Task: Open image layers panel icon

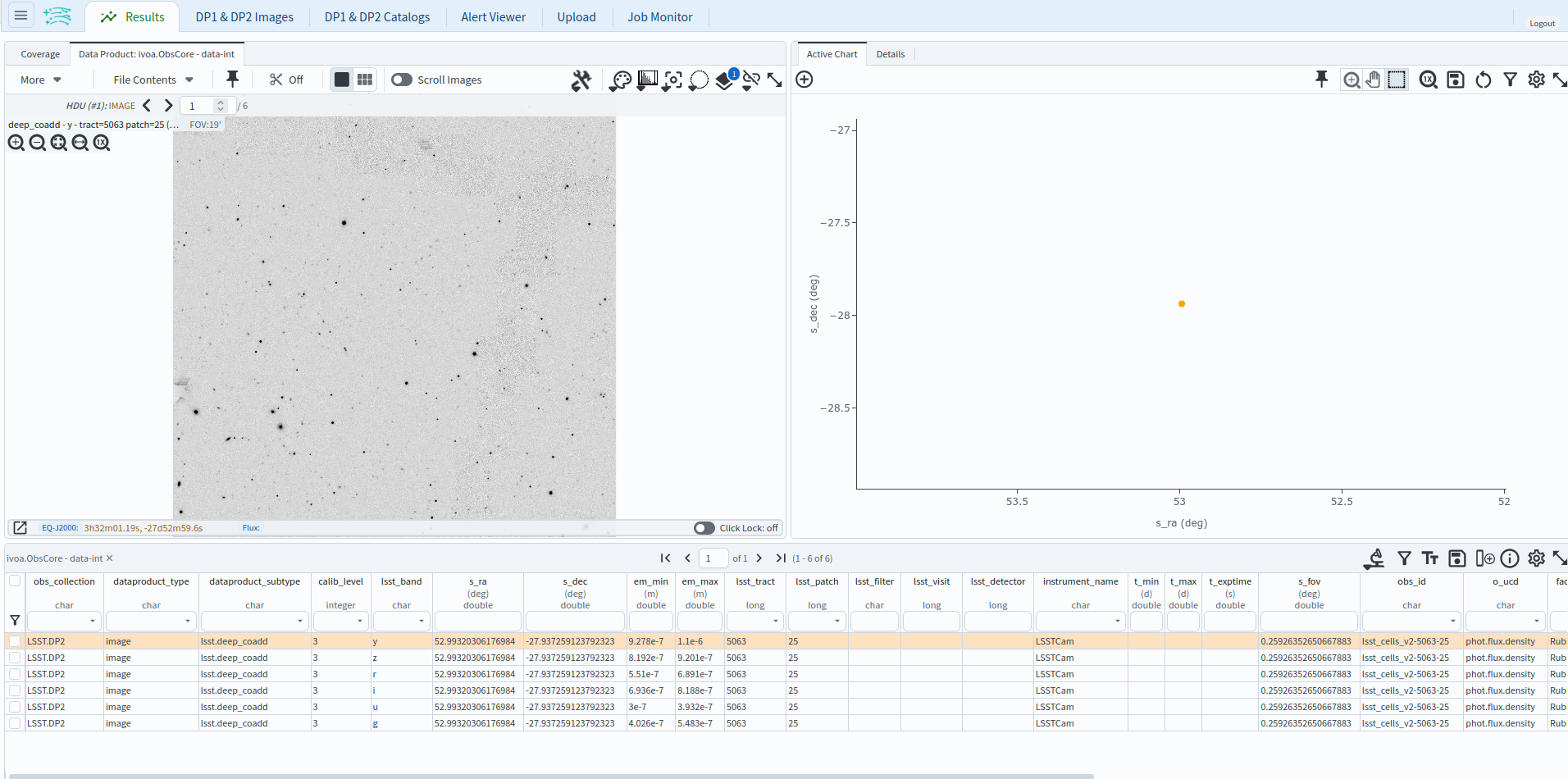Action: 726,80
